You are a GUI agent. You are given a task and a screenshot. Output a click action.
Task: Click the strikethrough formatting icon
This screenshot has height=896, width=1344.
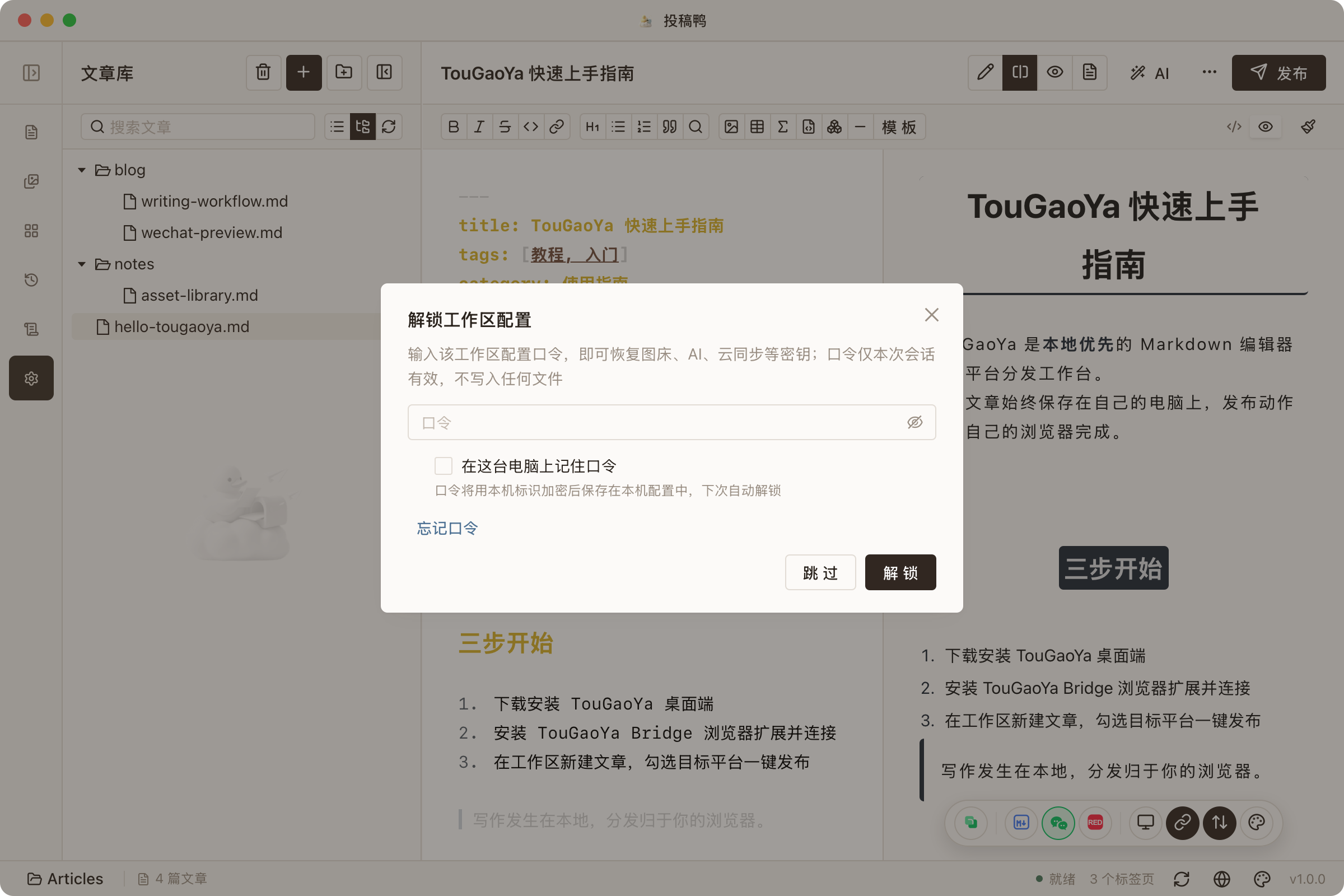click(x=505, y=127)
